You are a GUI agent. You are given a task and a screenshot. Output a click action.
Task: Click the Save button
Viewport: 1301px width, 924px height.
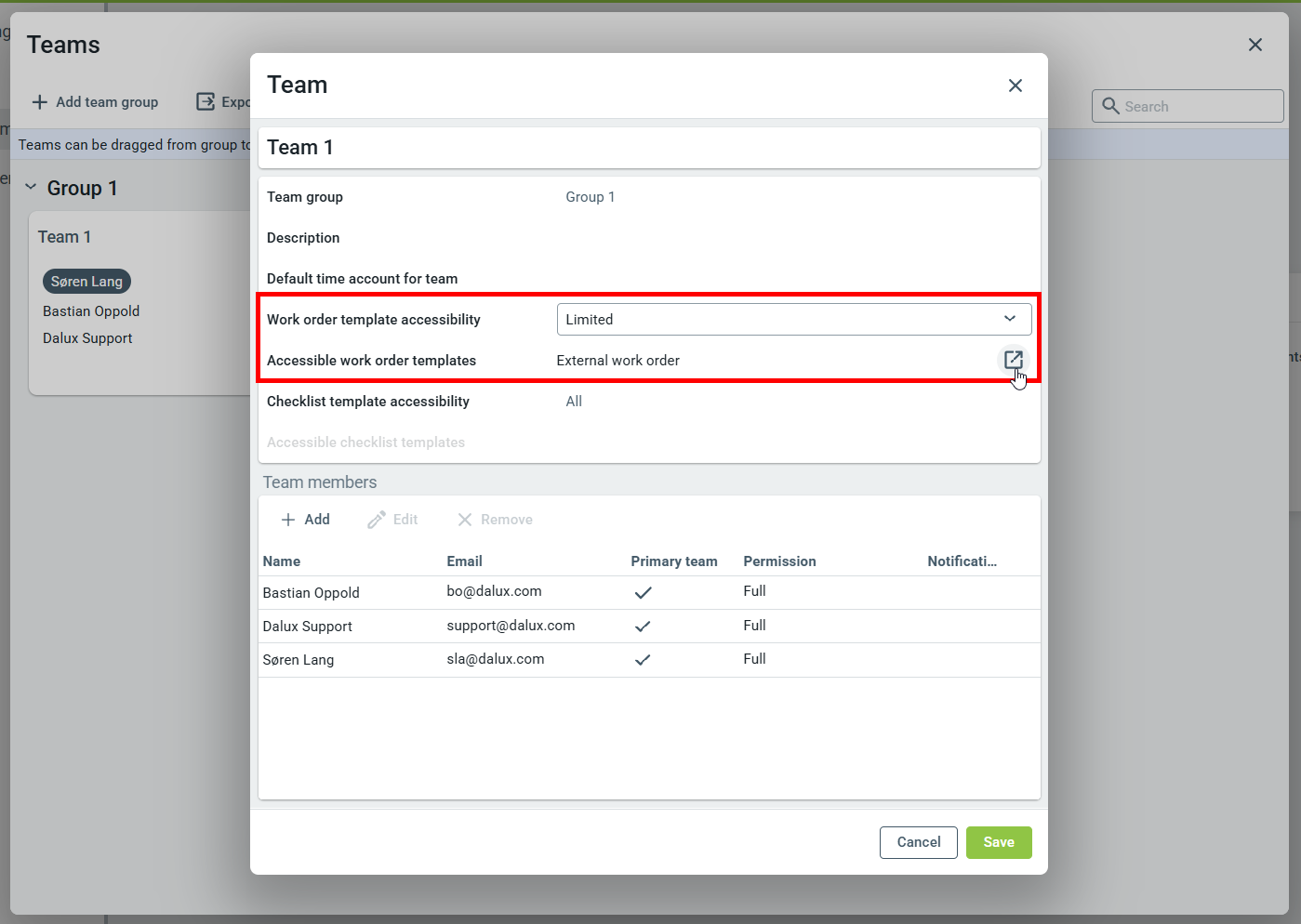click(998, 842)
